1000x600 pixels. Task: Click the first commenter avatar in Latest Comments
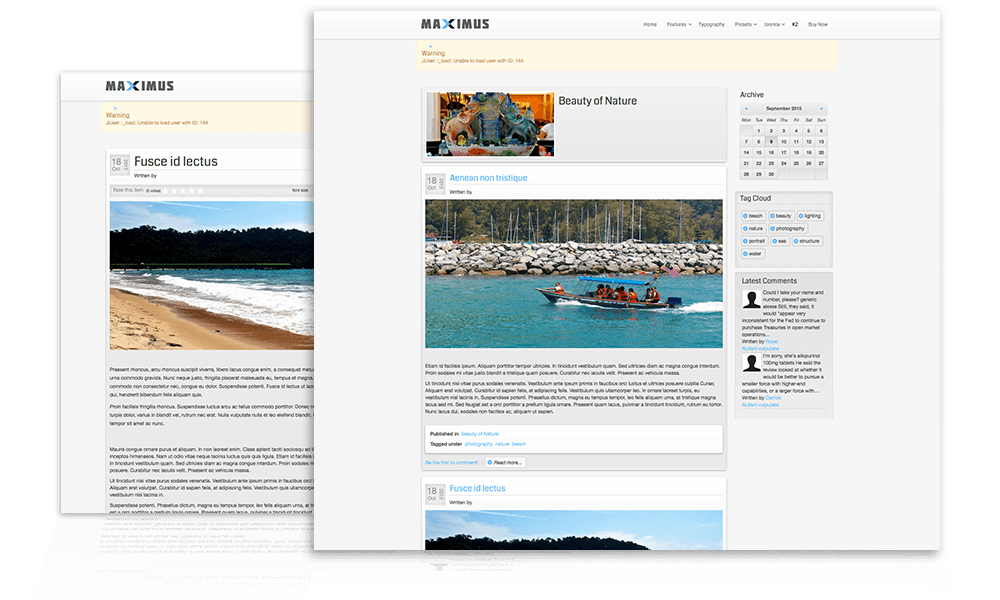(751, 300)
